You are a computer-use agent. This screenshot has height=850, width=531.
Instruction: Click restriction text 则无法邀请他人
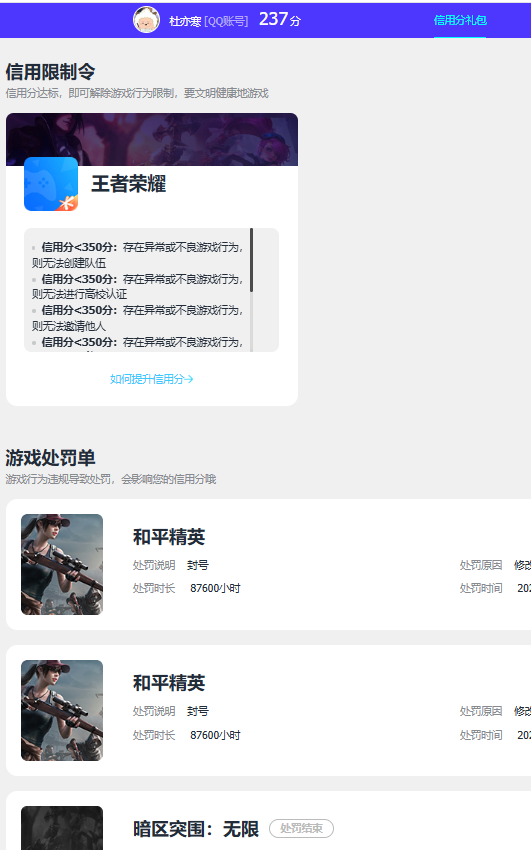point(69,326)
